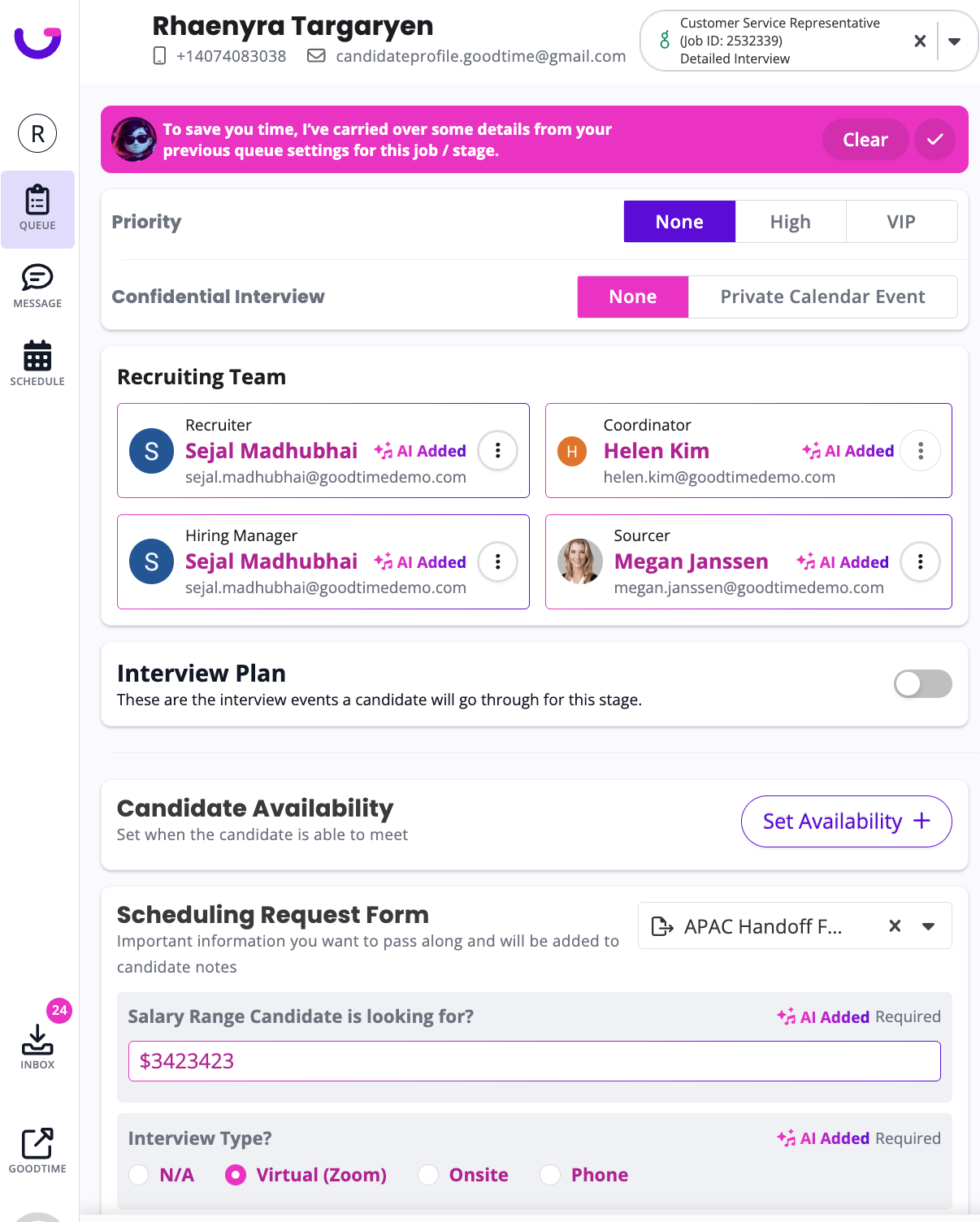Expand the job selection dropdown arrow
Screen dimensions: 980x1222
(x=955, y=41)
